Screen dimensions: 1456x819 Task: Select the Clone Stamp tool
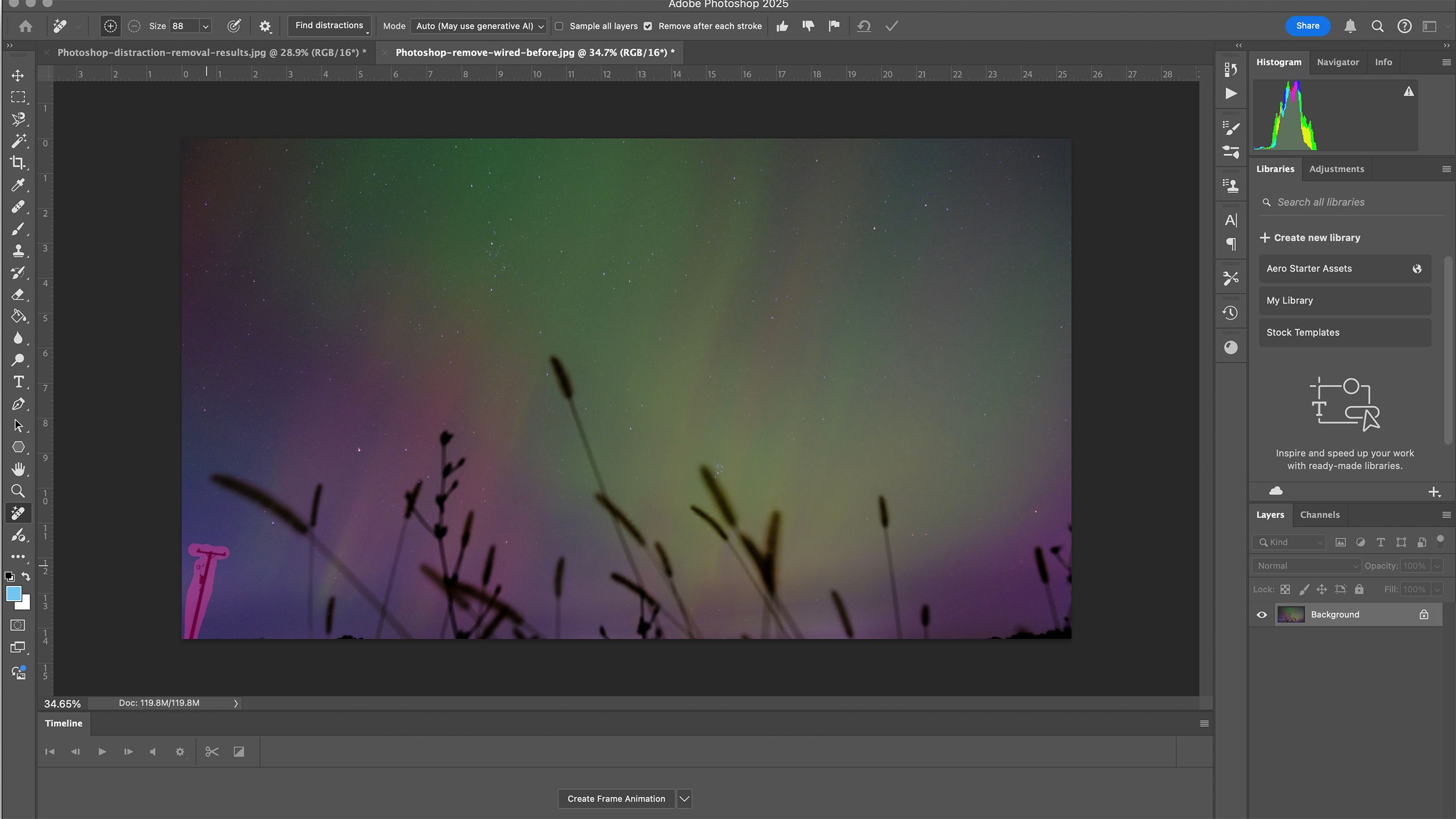tap(18, 251)
